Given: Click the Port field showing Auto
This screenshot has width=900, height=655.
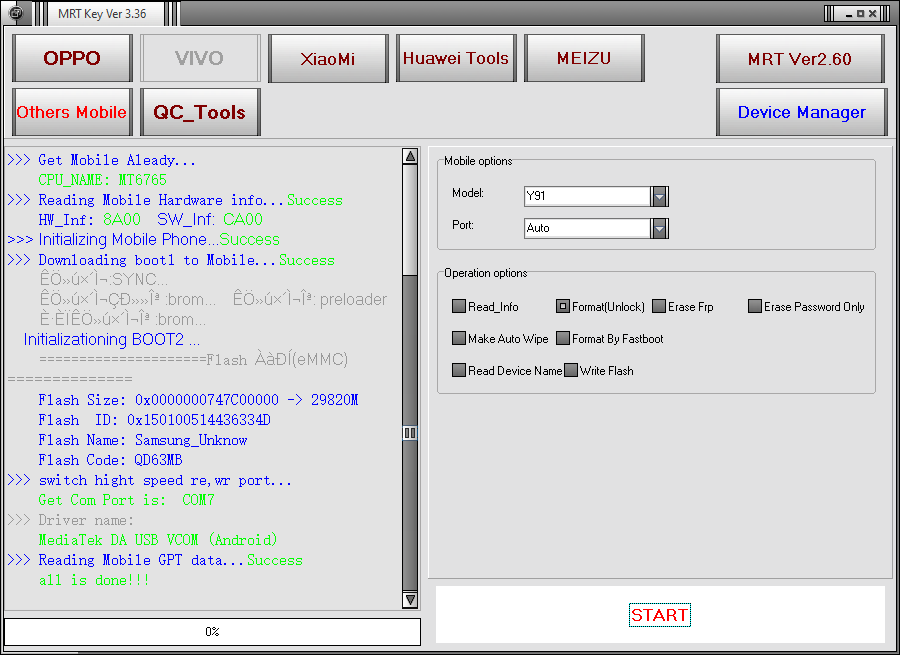Looking at the screenshot, I should [x=587, y=228].
